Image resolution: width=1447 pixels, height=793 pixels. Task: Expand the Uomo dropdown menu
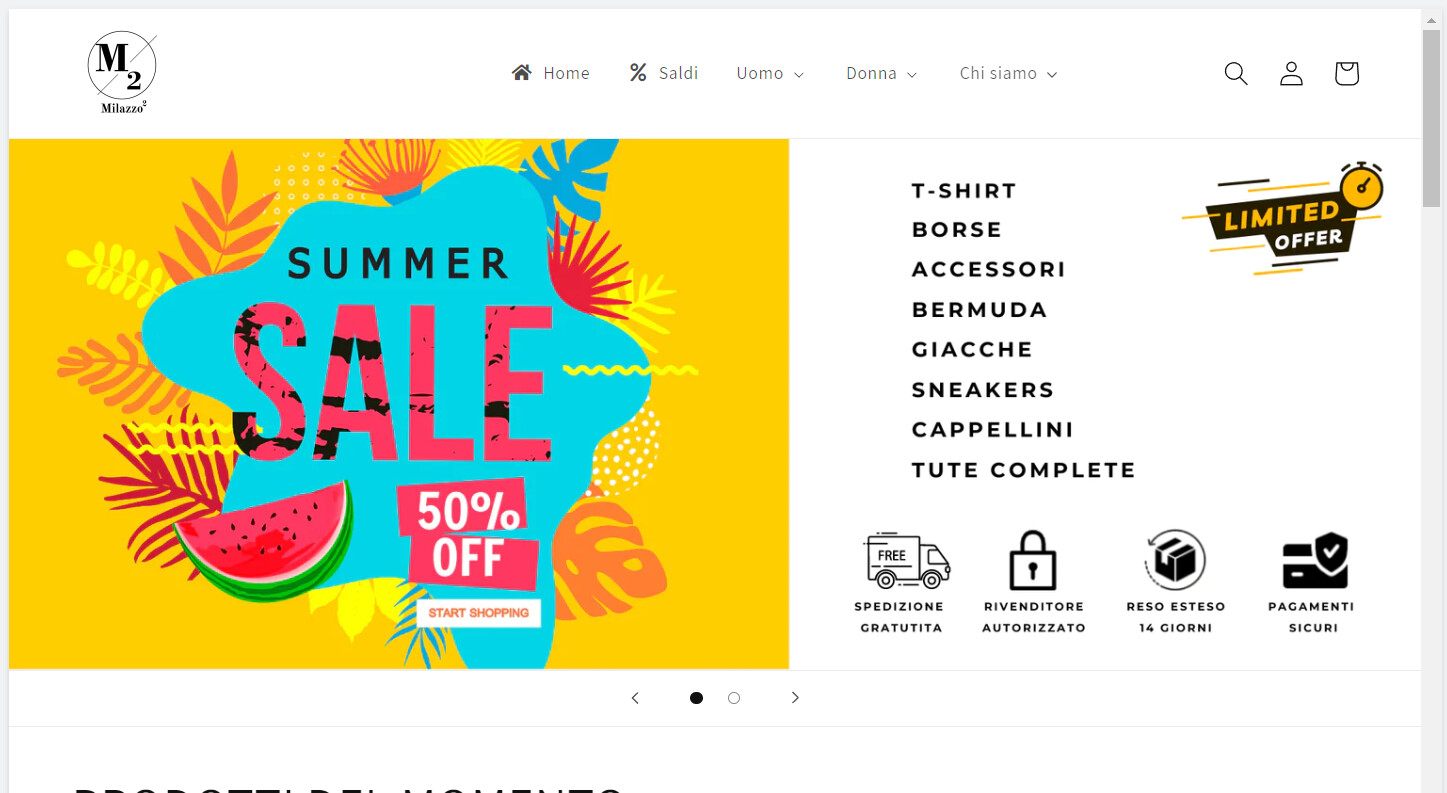(770, 73)
